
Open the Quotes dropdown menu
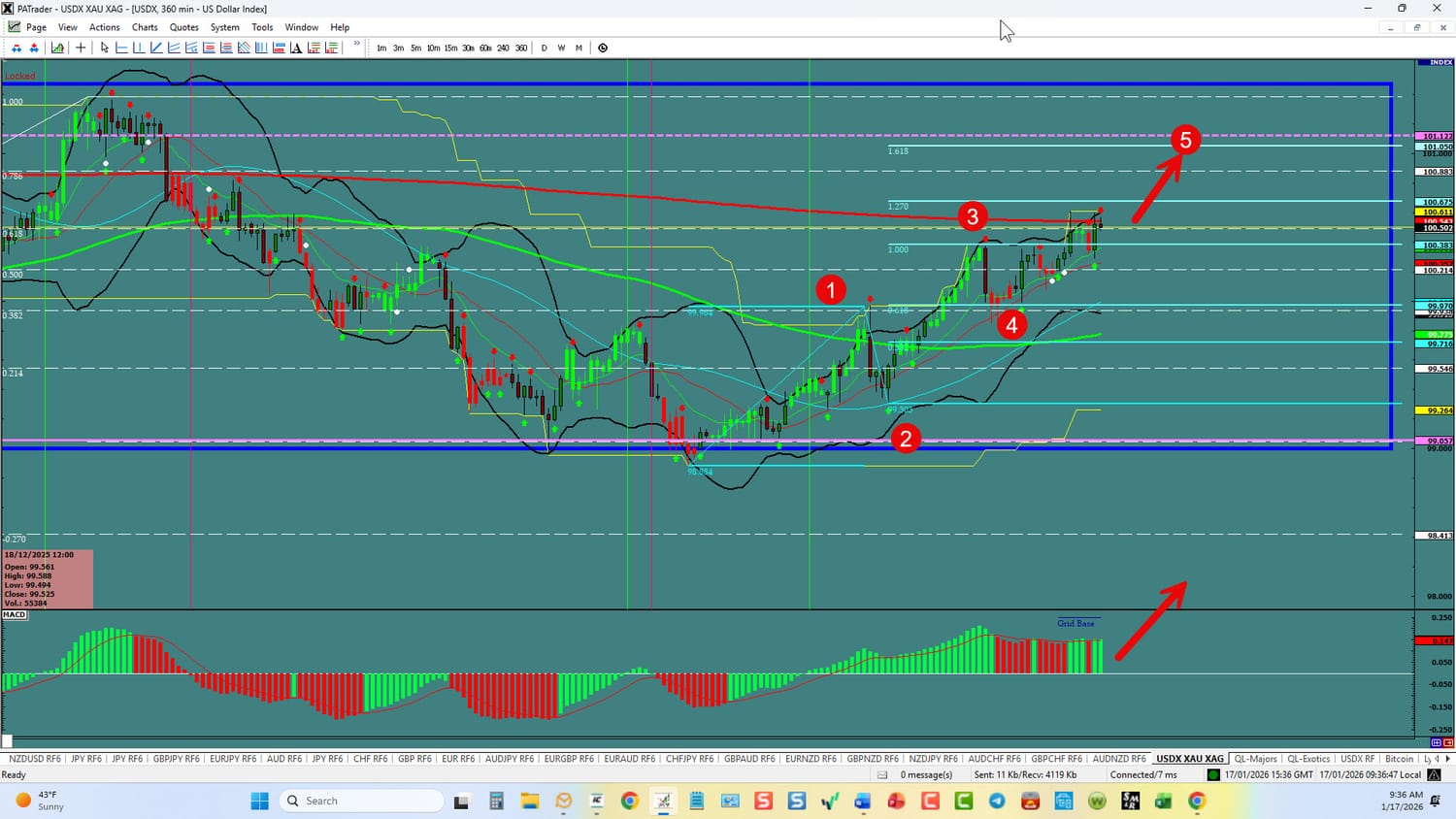pyautogui.click(x=183, y=27)
